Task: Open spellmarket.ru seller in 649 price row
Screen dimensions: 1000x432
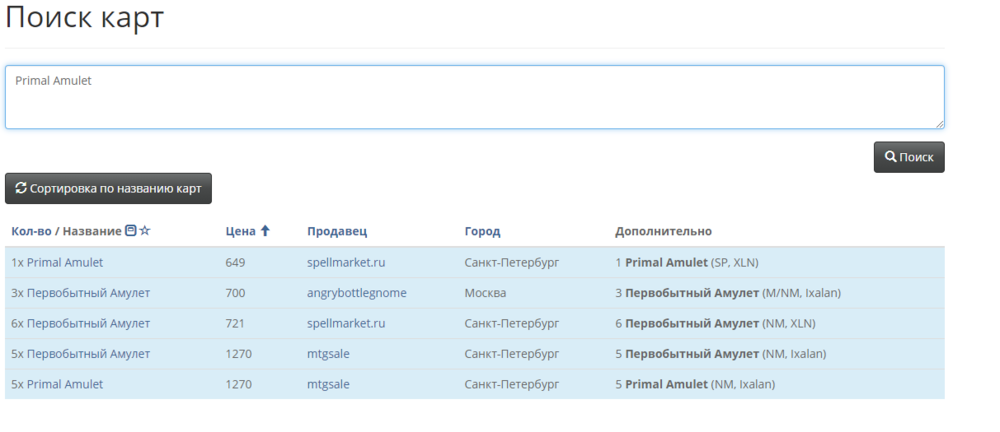Action: point(346,263)
